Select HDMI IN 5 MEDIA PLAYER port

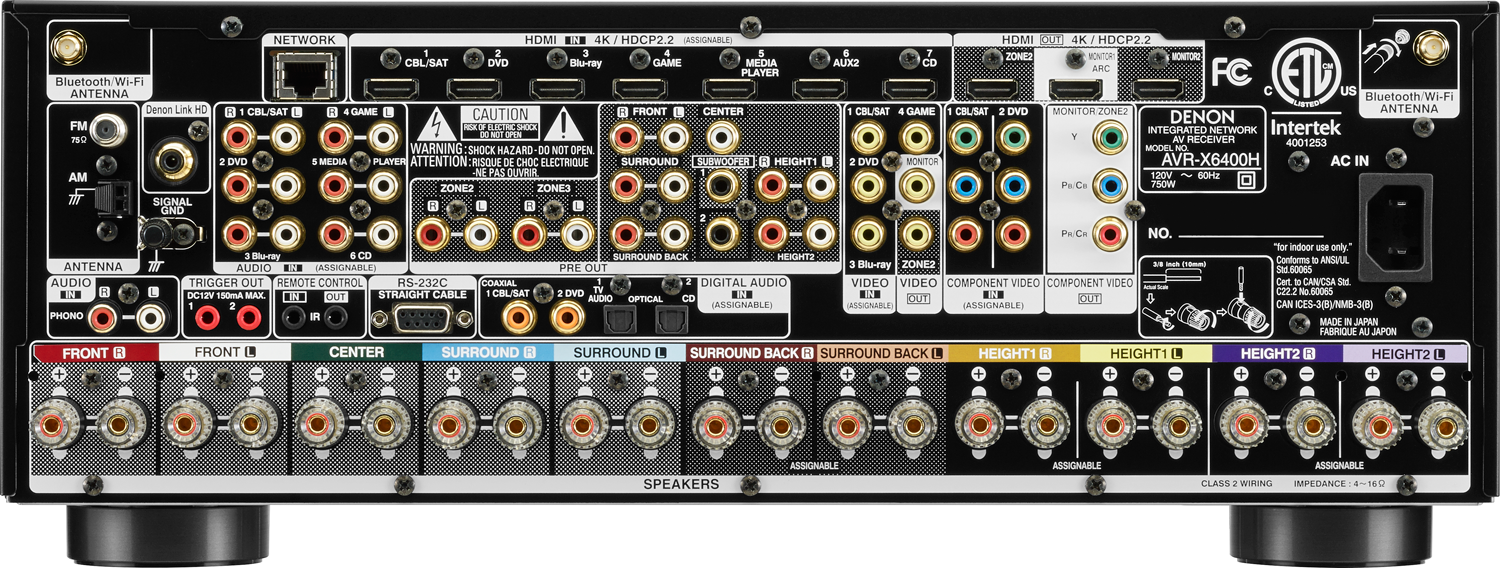click(x=732, y=88)
